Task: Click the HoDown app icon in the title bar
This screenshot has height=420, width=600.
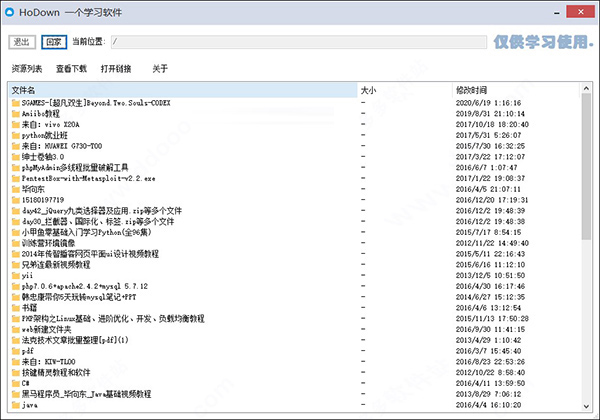Action: (x=10, y=12)
